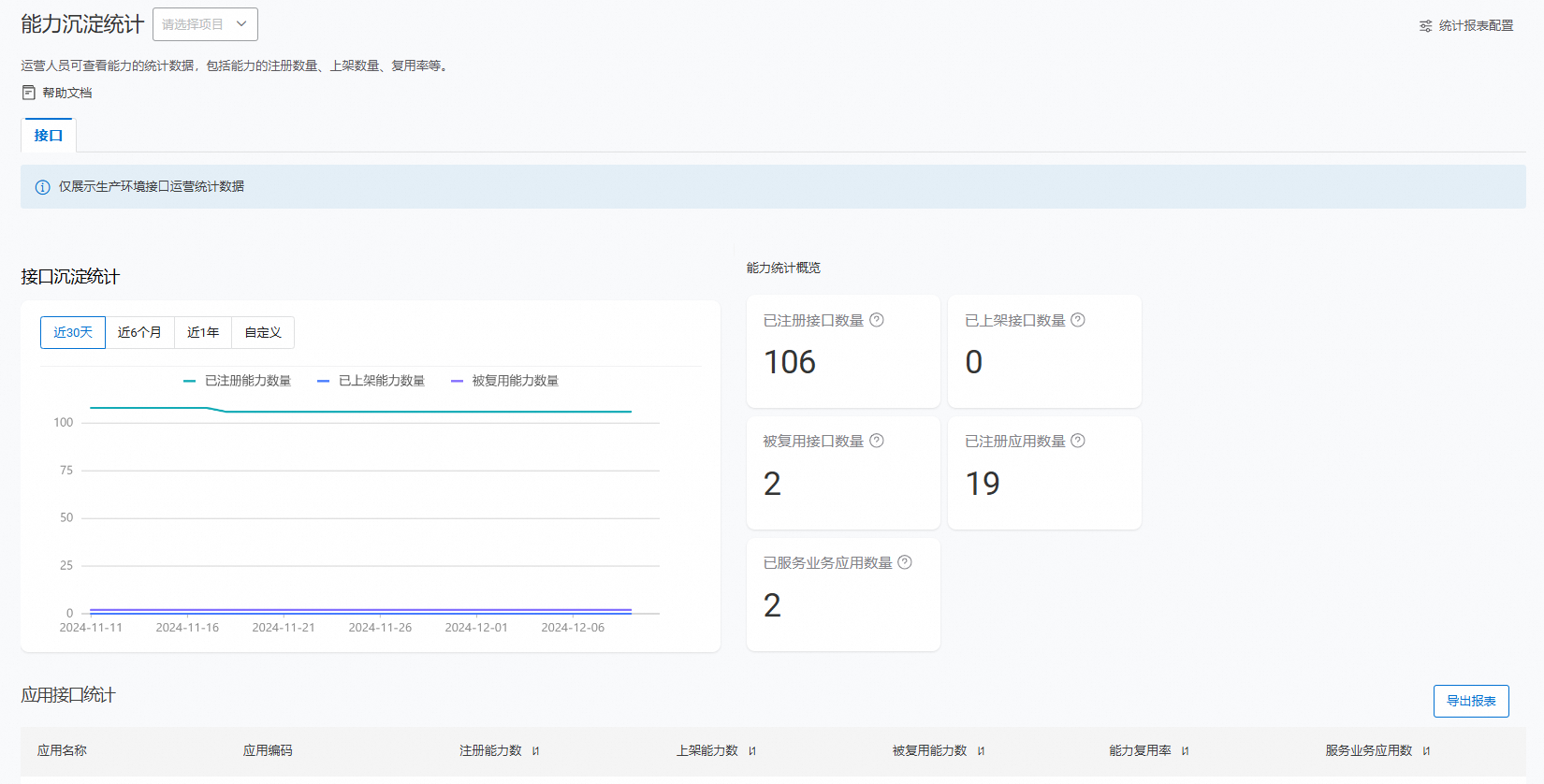
Task: Sort table by 注册能力数 column
Action: tap(536, 751)
